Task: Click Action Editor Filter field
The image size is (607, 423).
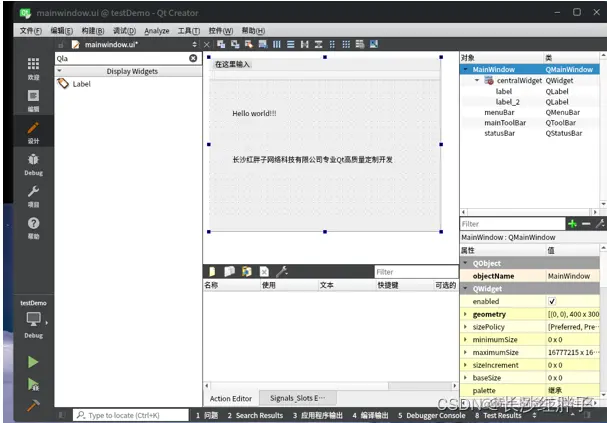Action: point(417,272)
